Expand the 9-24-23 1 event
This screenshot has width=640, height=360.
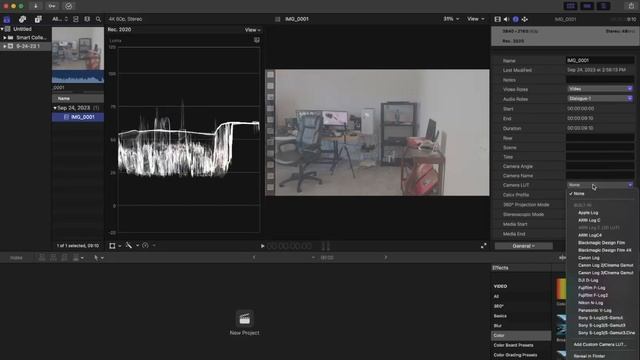pyautogui.click(x=4, y=46)
